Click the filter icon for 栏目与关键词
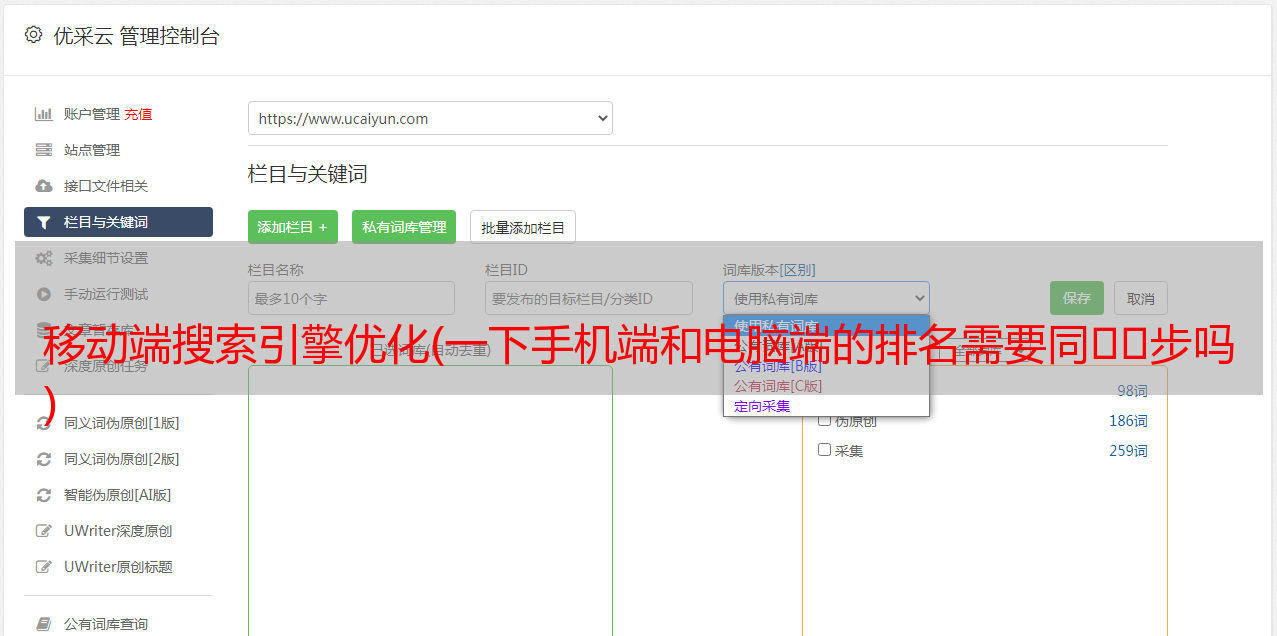The image size is (1277, 636). [x=44, y=222]
